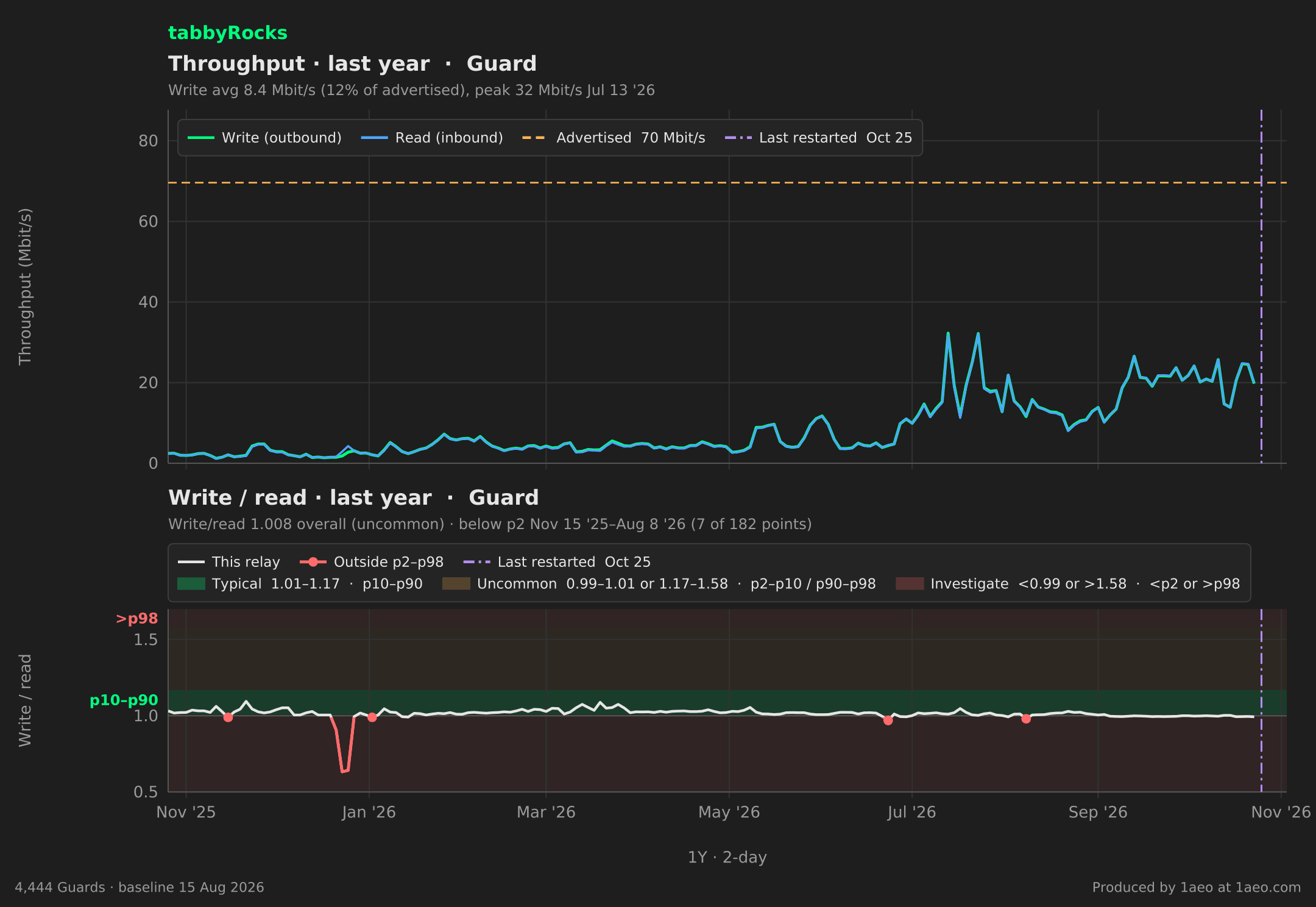
Task: Click the red outlier dot in August '26
Action: [1026, 719]
